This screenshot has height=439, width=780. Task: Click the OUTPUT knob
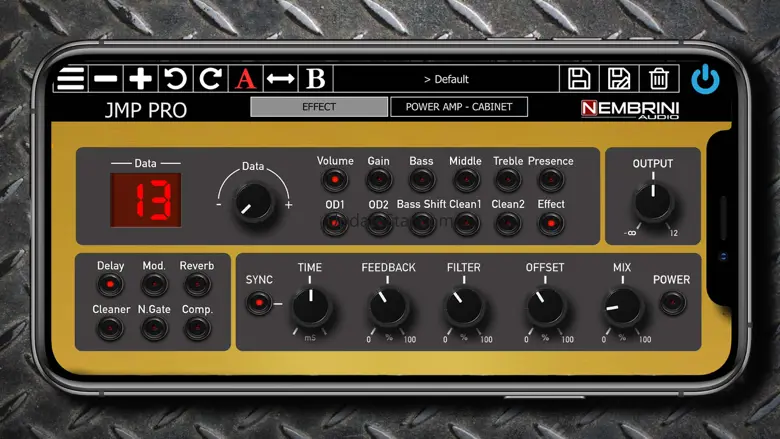[x=653, y=202]
